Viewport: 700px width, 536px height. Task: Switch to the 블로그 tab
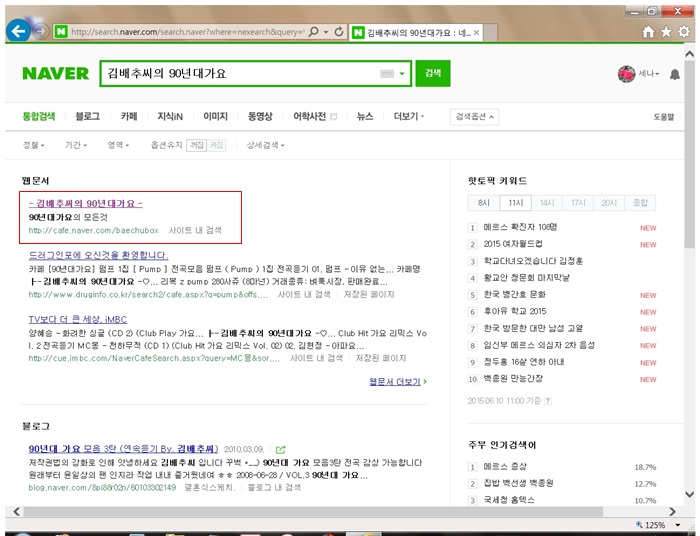(88, 116)
